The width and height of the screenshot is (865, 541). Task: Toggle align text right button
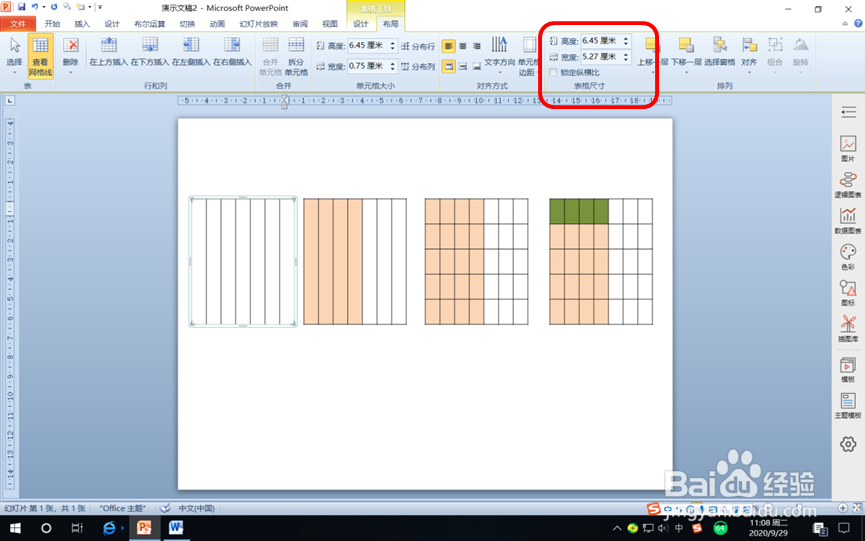pyautogui.click(x=477, y=46)
